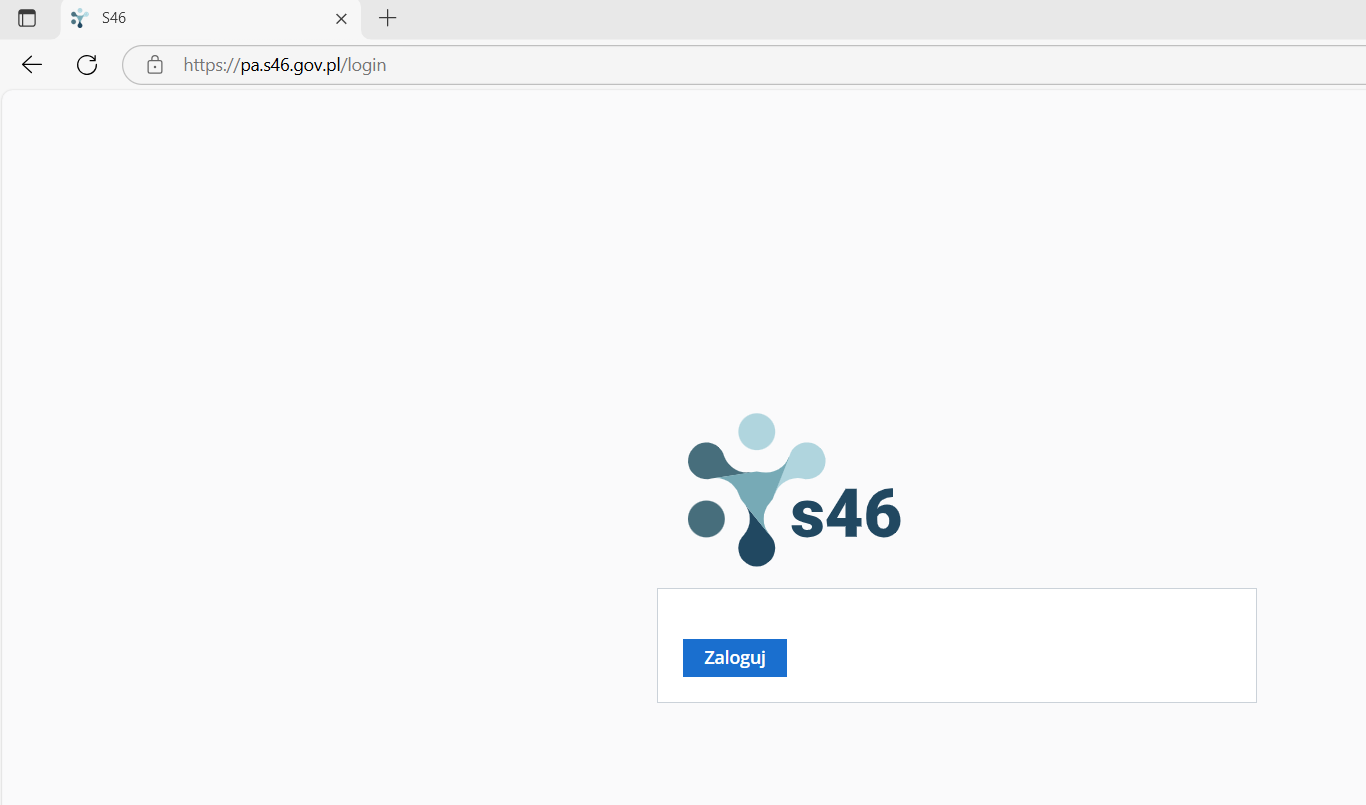Click the navy droplet at logo bottom

point(757,545)
